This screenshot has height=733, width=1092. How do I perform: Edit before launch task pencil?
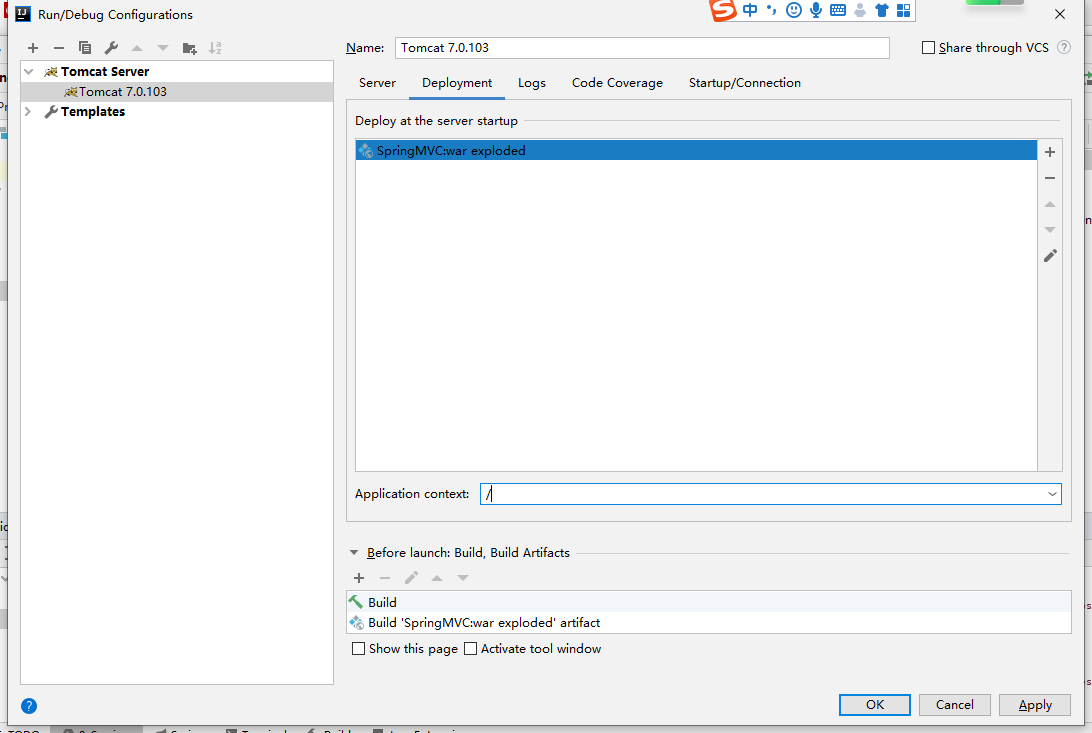(x=411, y=578)
